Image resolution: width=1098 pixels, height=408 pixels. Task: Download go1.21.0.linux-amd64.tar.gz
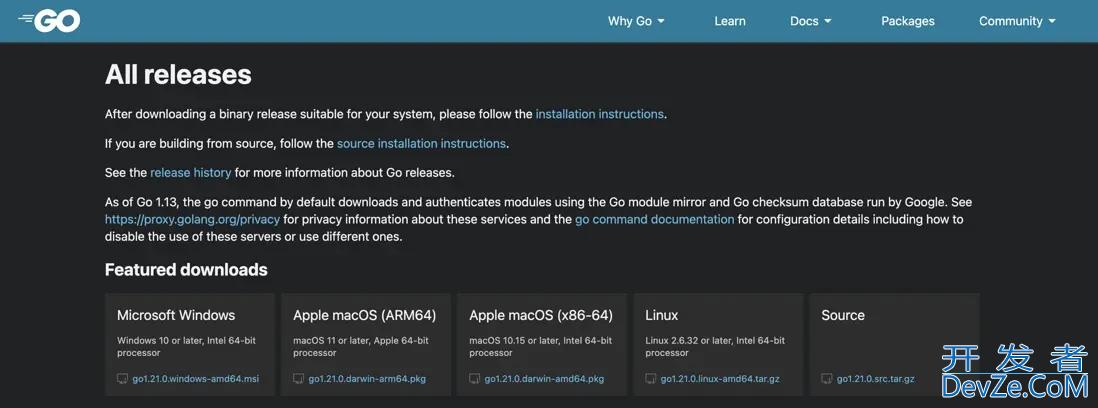pos(720,379)
